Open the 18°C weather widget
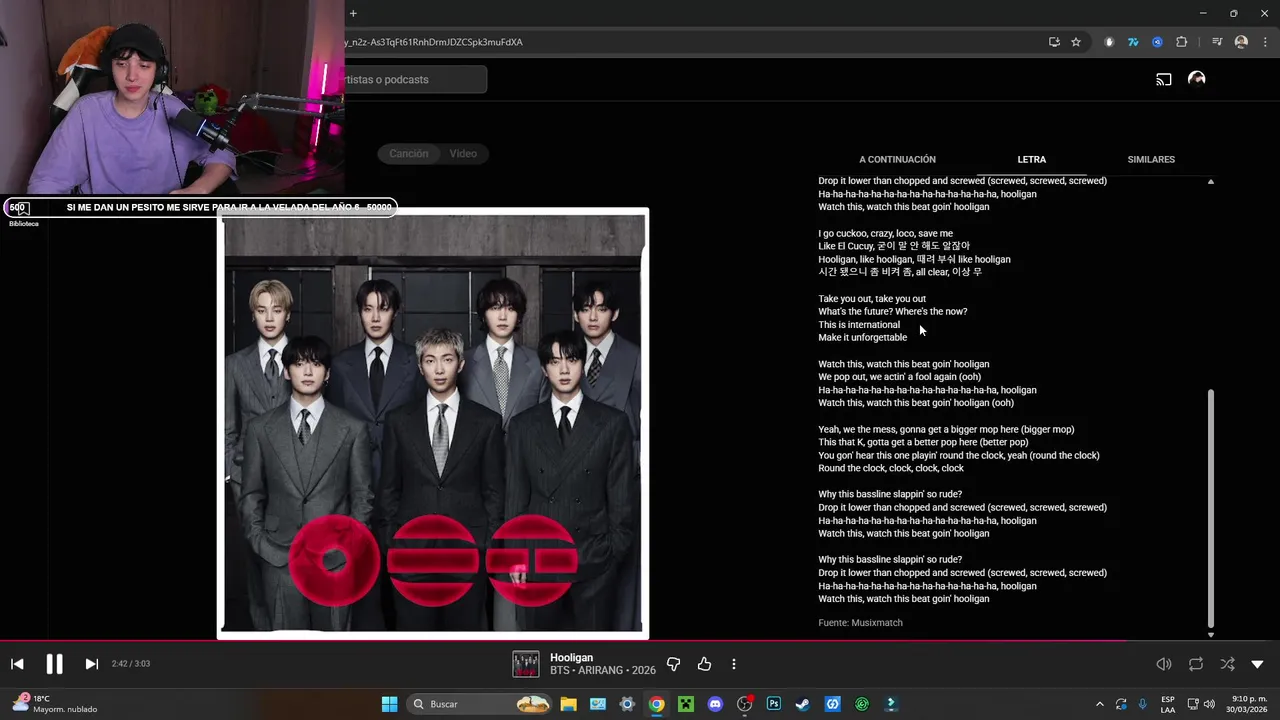This screenshot has height=720, width=1280. [55, 704]
